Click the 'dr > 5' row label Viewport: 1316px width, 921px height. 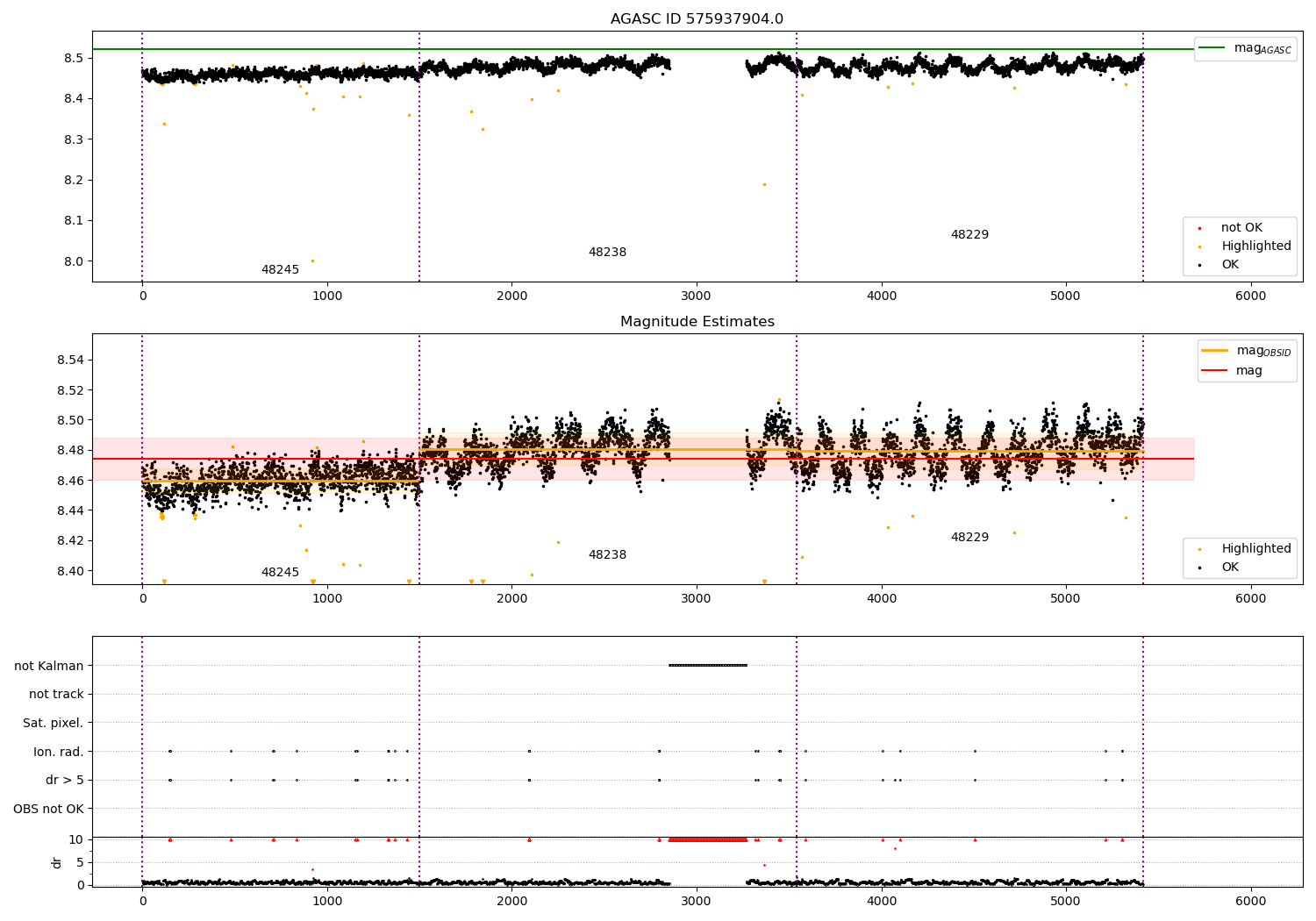(65, 780)
